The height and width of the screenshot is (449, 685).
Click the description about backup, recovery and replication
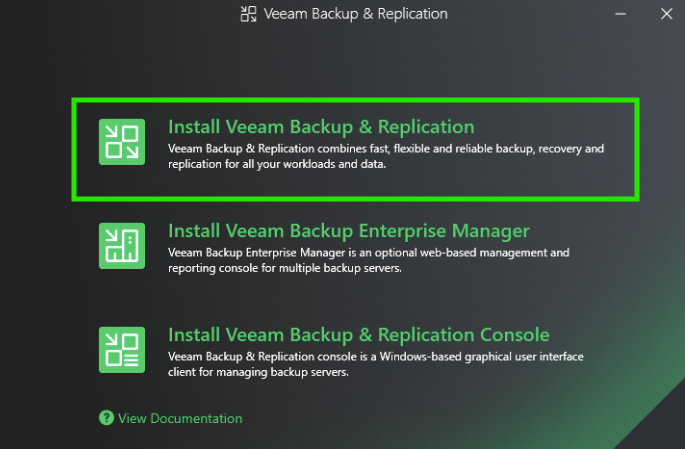coord(386,149)
